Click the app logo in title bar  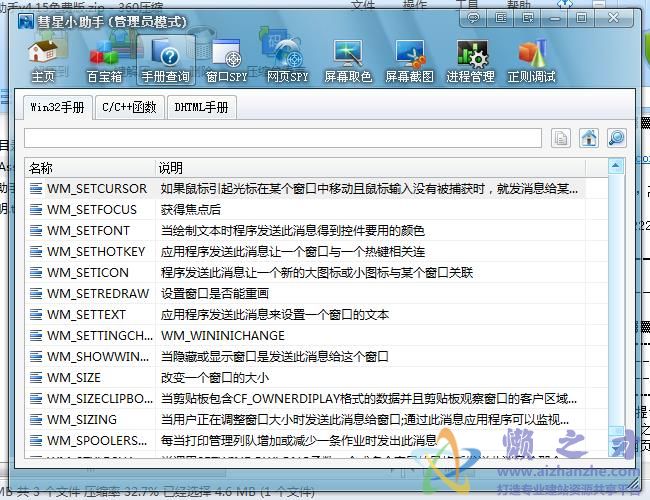26,21
